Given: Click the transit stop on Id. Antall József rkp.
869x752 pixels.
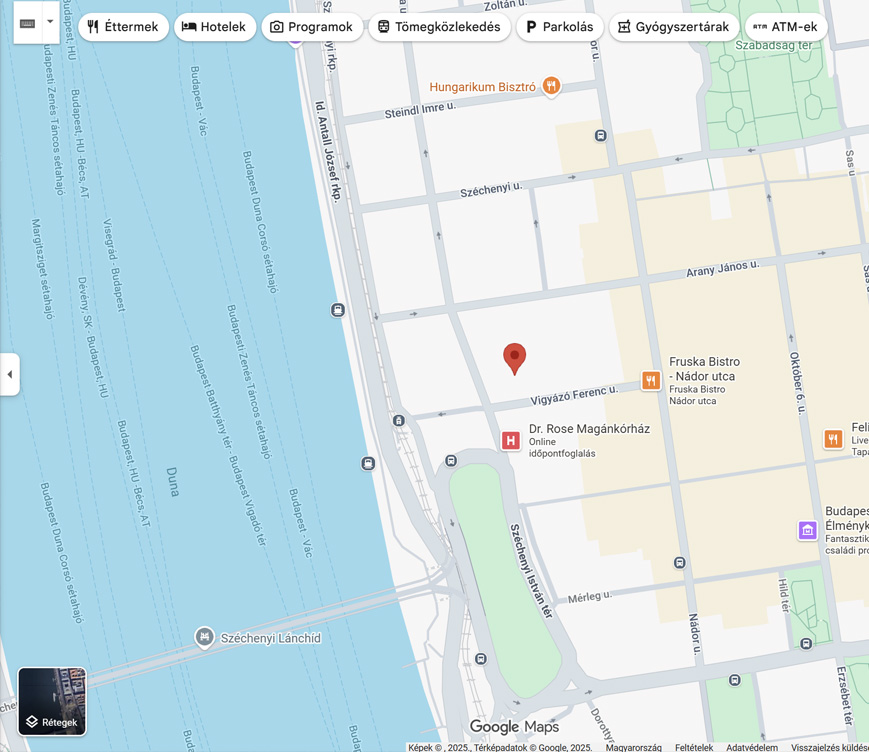Looking at the screenshot, I should [338, 310].
